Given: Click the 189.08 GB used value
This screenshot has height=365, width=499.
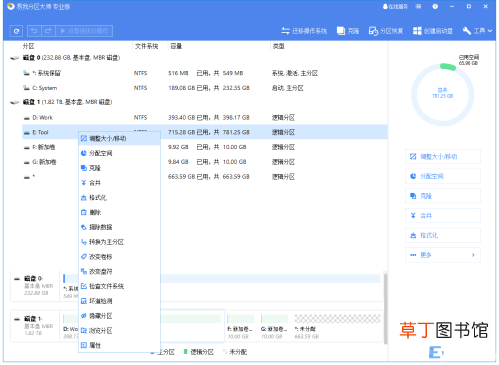Looking at the screenshot, I should (x=182, y=88).
